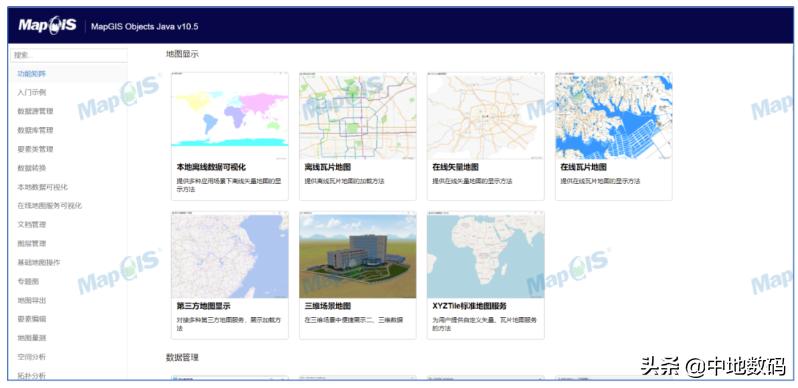This screenshot has width=798, height=388.
Task: Click the 三维场景地图 card title
Action: (328, 306)
